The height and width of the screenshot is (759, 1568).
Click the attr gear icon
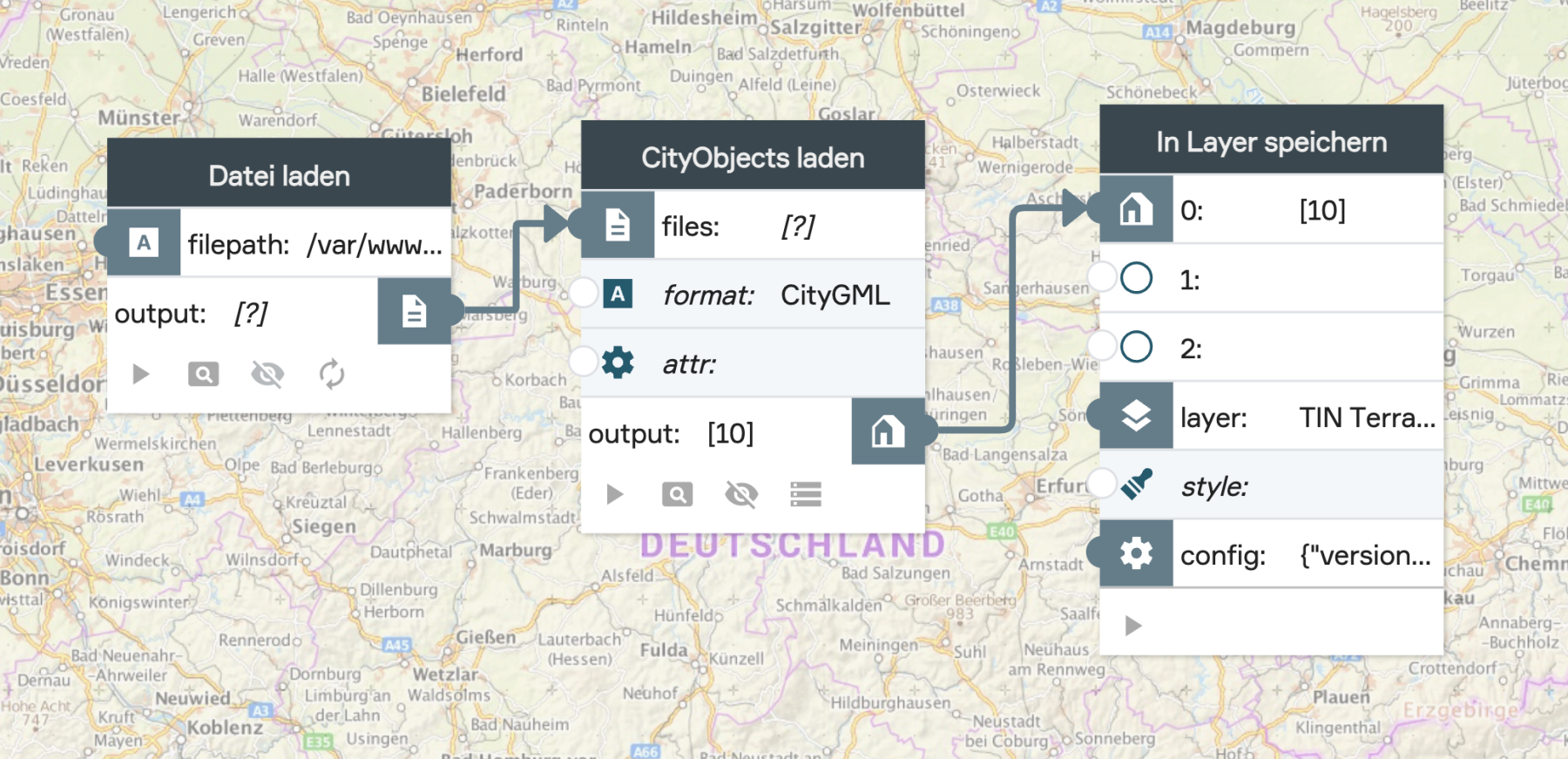click(x=618, y=363)
